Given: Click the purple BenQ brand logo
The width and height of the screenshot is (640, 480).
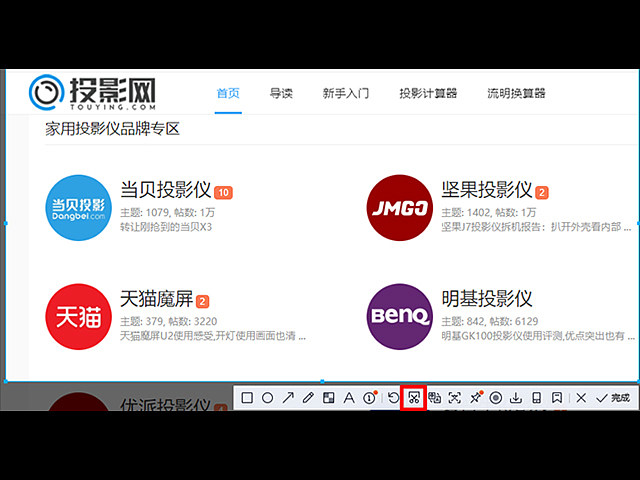Looking at the screenshot, I should coord(400,317).
